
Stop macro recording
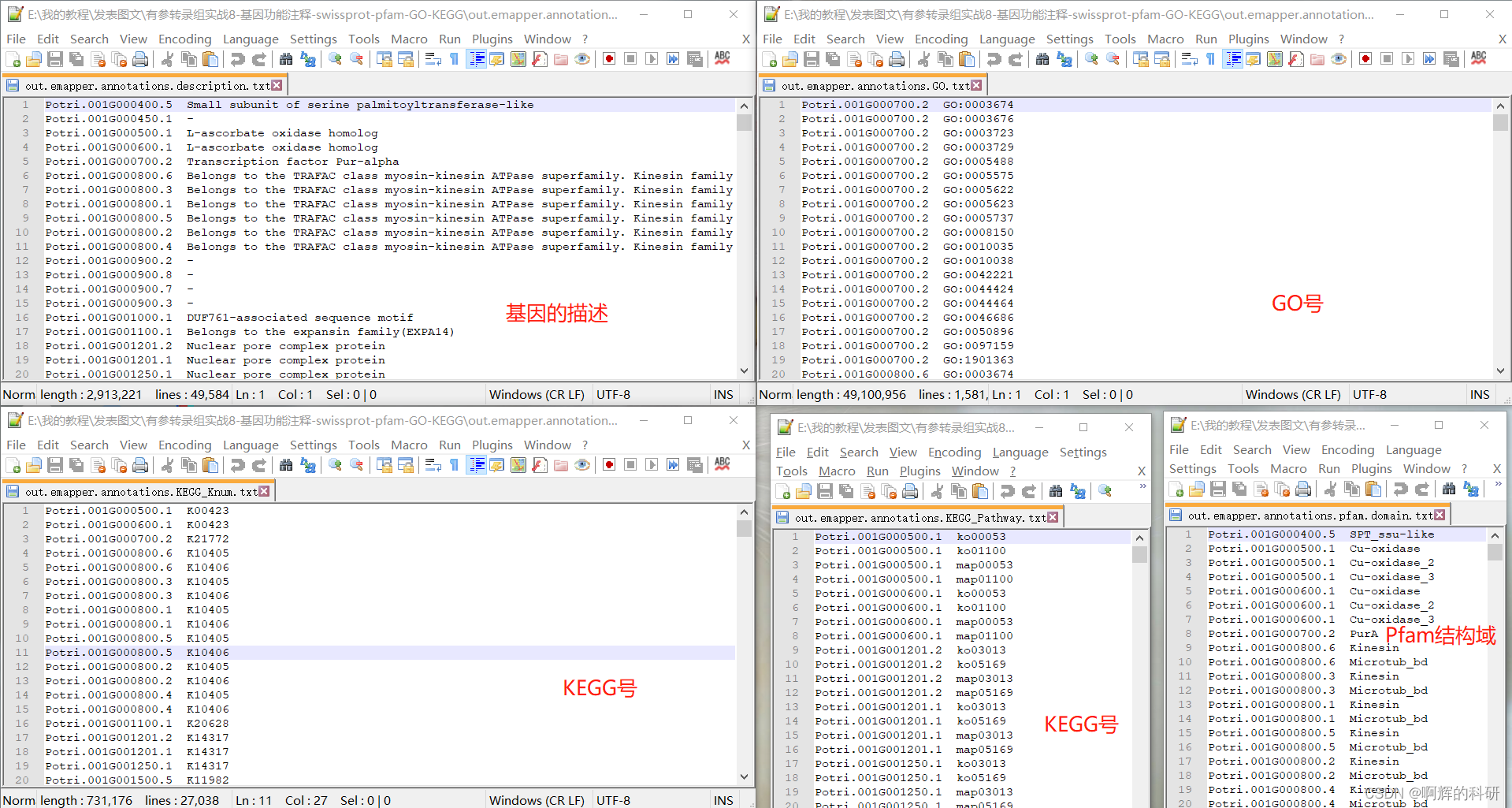pyautogui.click(x=630, y=58)
